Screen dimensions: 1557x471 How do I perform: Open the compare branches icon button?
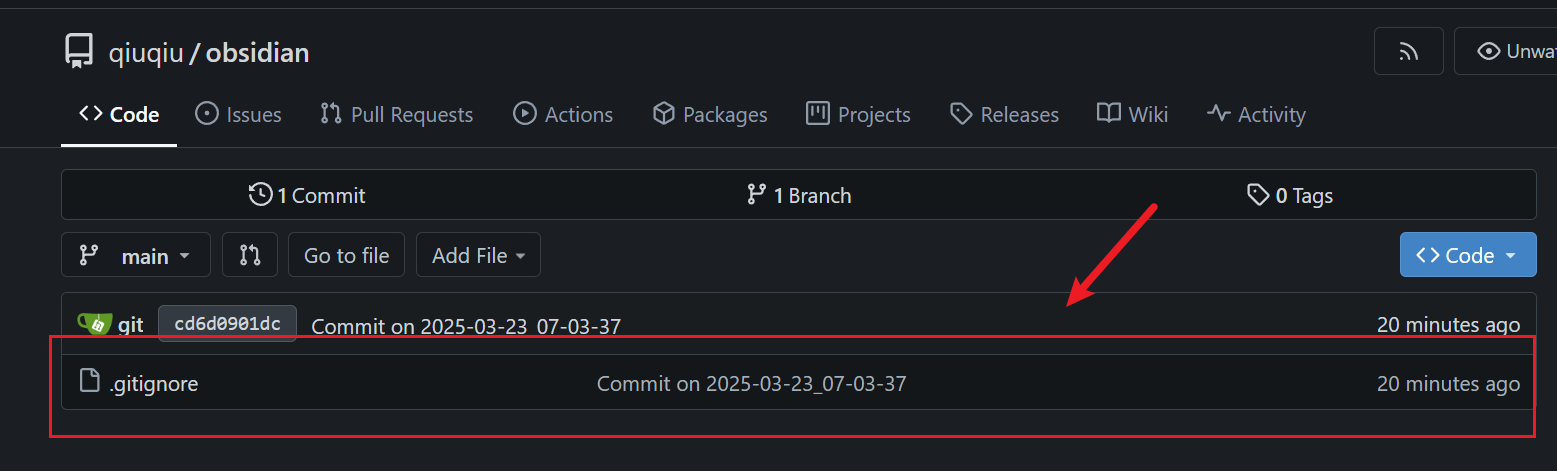(250, 255)
